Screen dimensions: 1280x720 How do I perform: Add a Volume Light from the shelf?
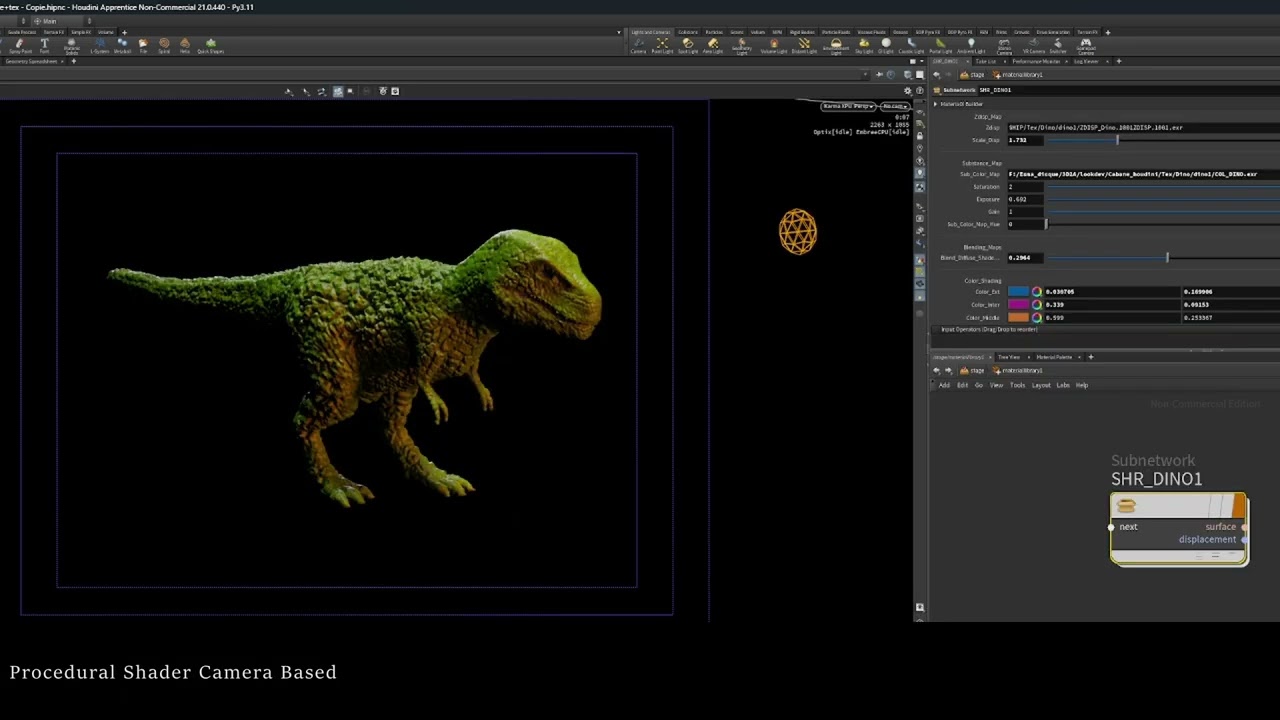point(774,46)
